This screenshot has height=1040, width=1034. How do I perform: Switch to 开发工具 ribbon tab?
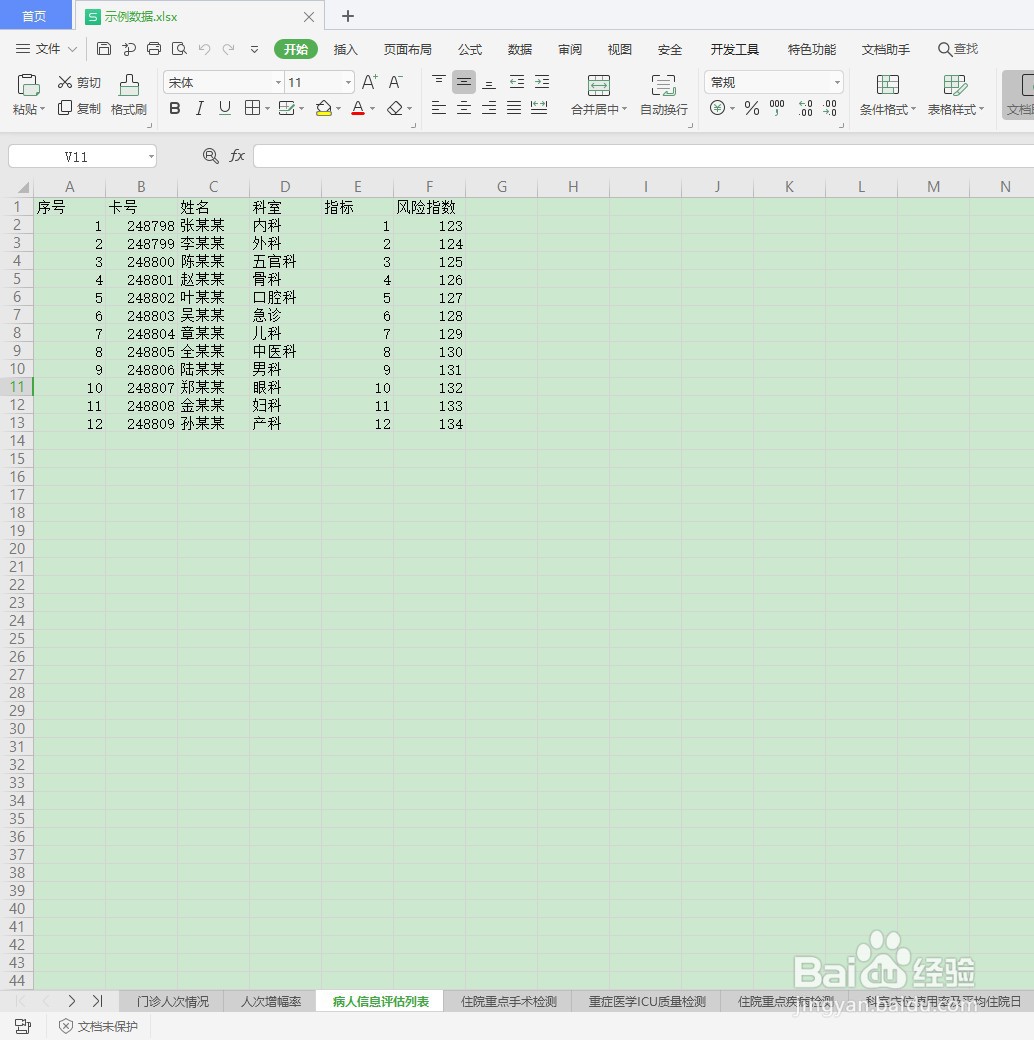[x=734, y=49]
